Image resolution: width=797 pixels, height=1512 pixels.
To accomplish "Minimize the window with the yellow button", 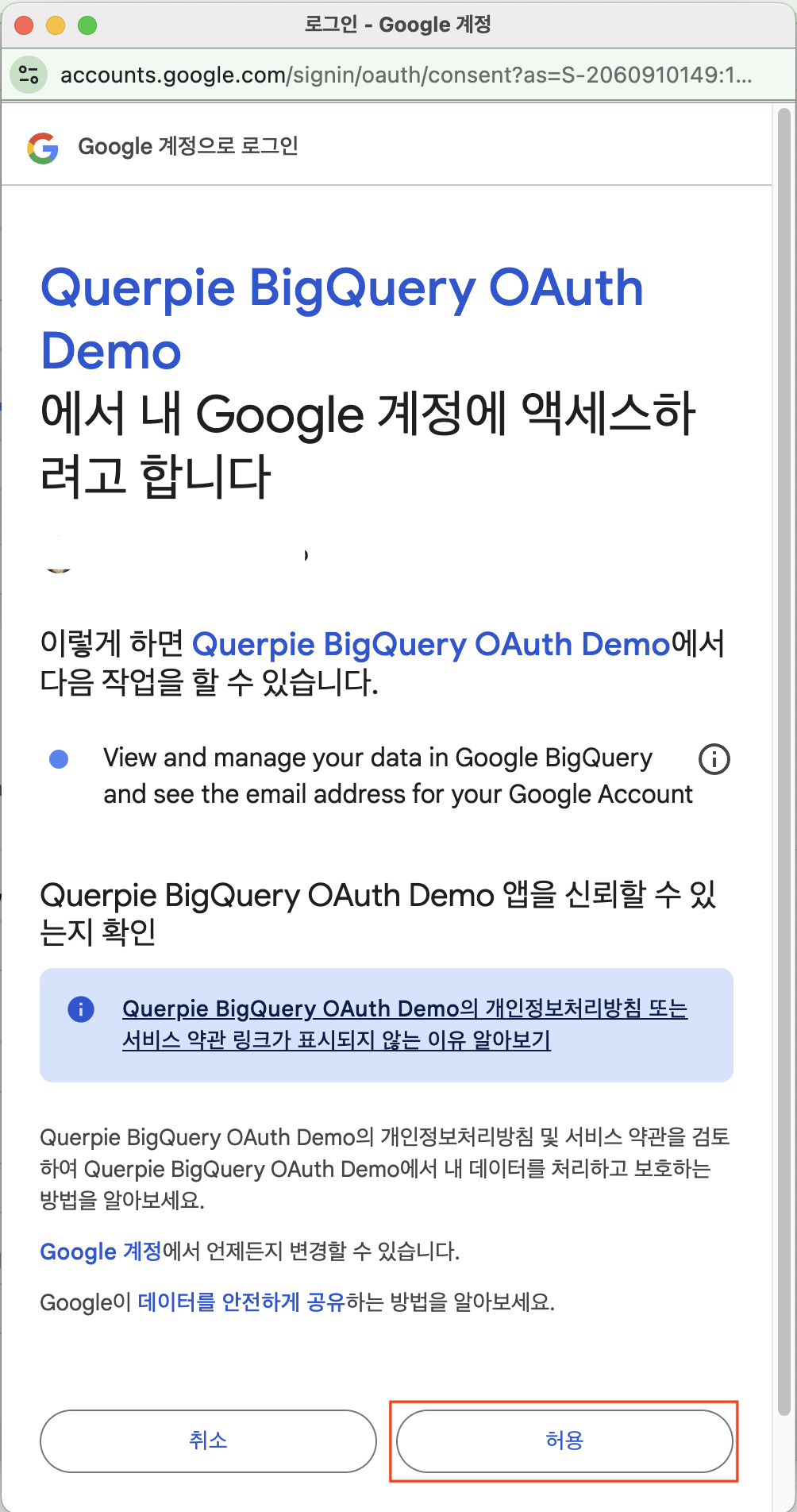I will 56,25.
